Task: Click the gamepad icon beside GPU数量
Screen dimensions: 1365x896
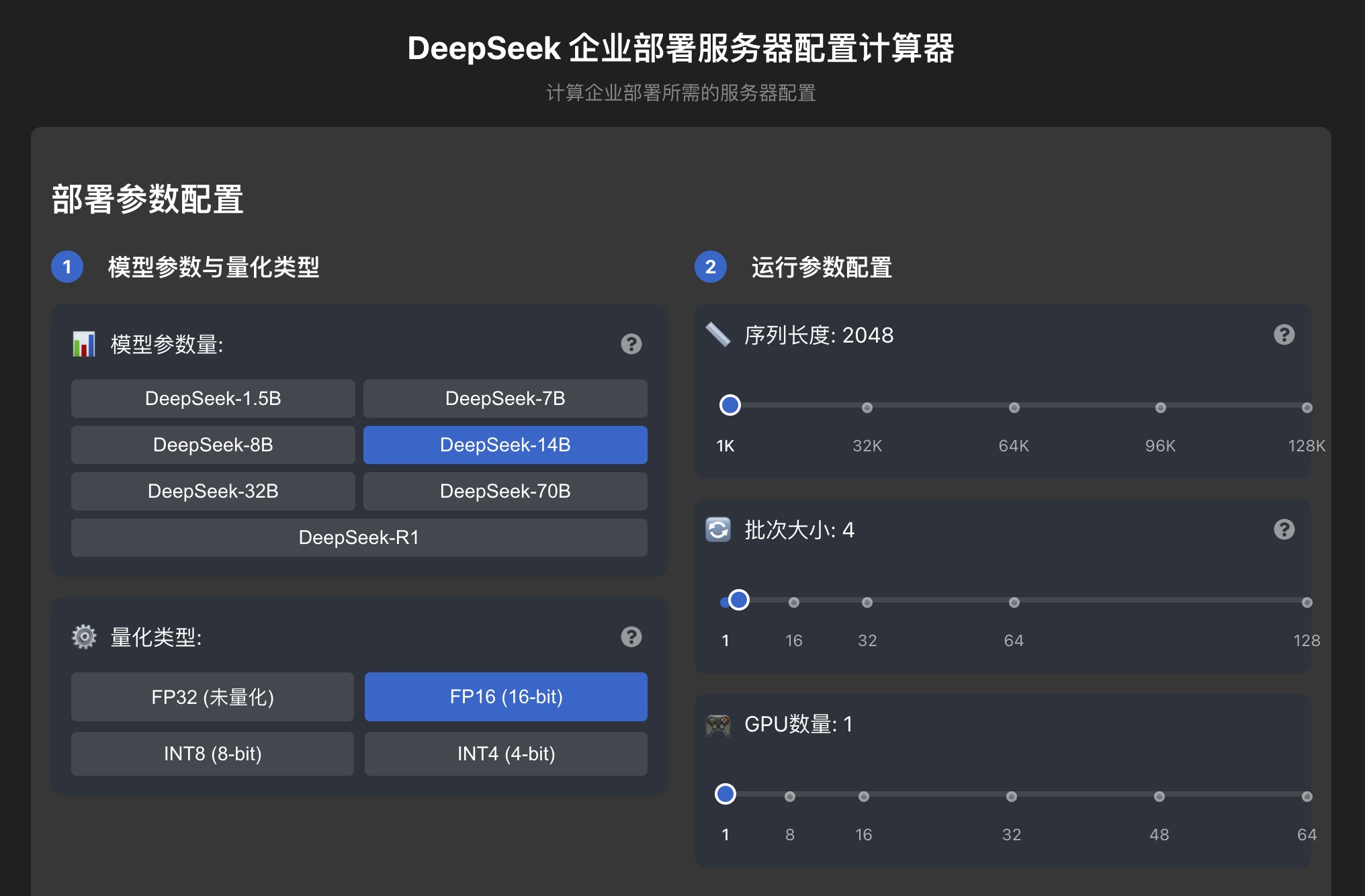Action: [x=717, y=725]
